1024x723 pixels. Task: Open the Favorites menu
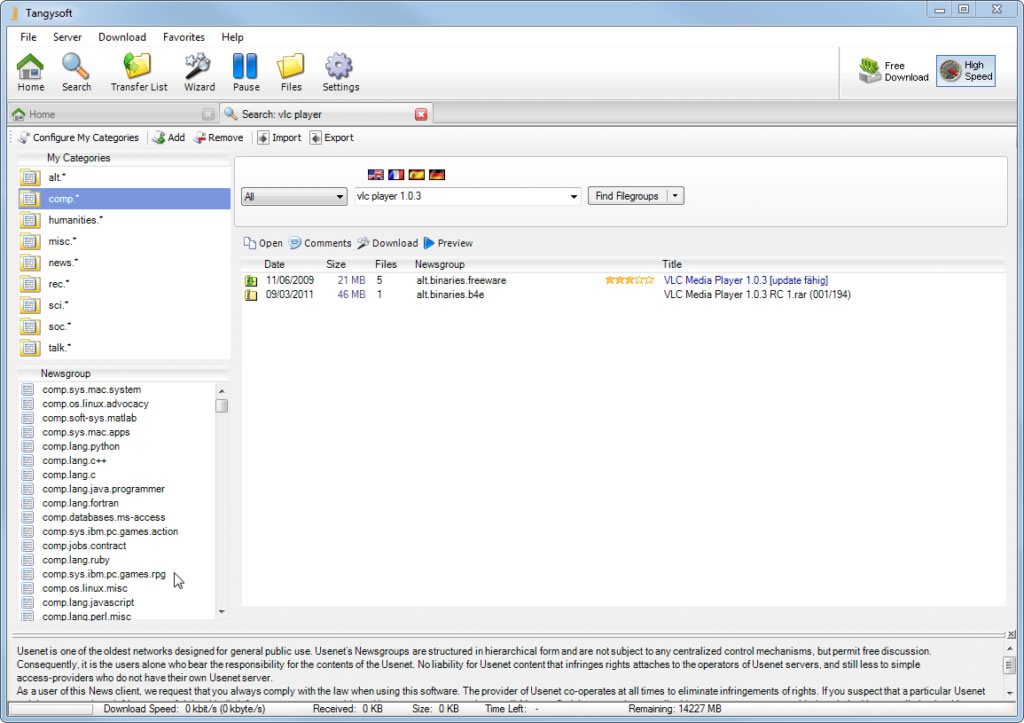click(183, 37)
